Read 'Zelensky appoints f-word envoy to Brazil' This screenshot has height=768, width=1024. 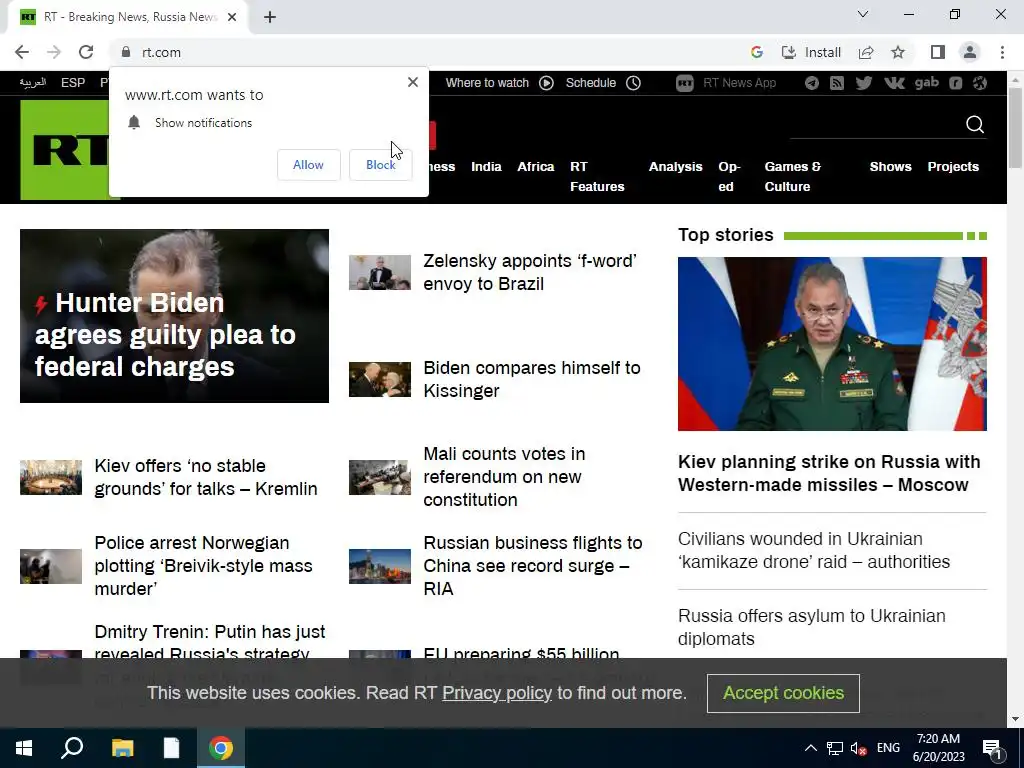coord(530,272)
